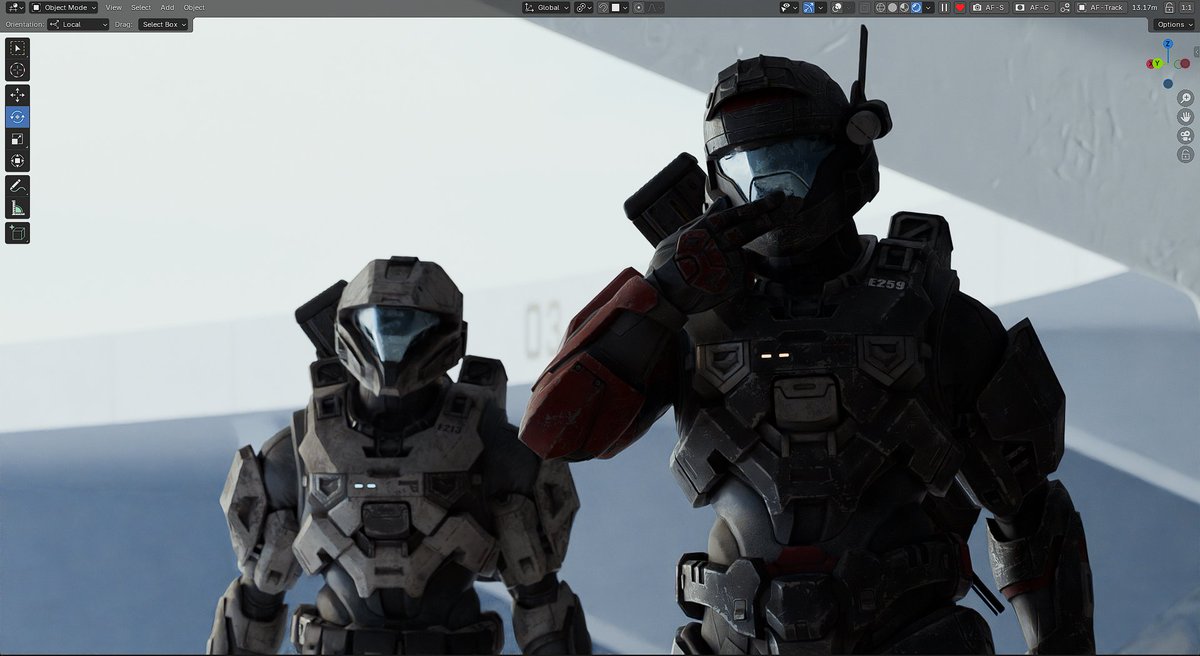The height and width of the screenshot is (656, 1200).
Task: Open the Object menu
Action: [x=194, y=7]
